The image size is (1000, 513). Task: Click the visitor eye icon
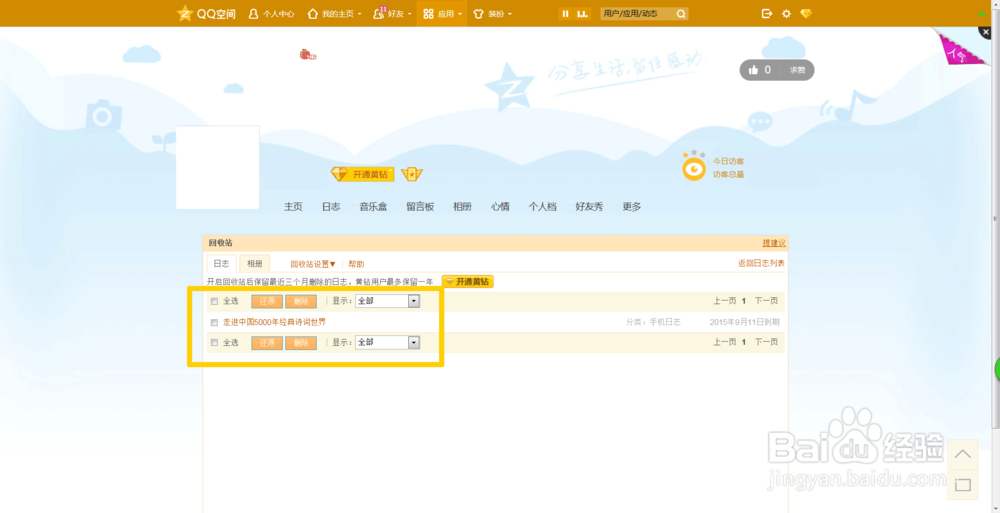pos(694,168)
